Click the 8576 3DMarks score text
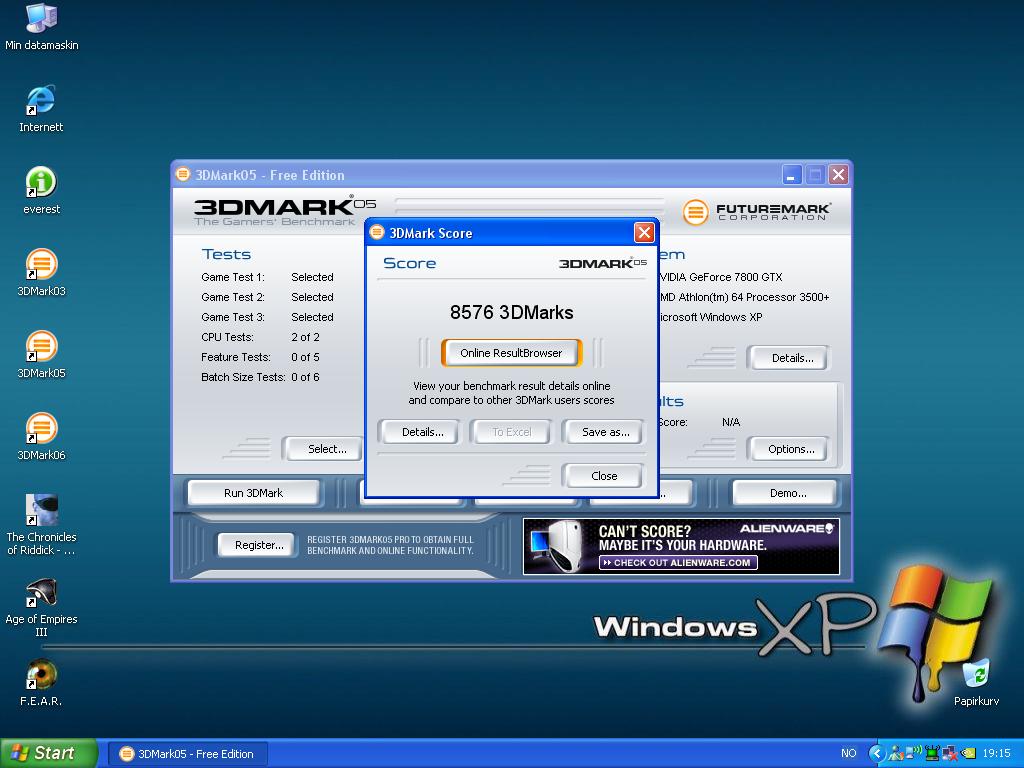Viewport: 1024px width, 768px height. click(511, 312)
